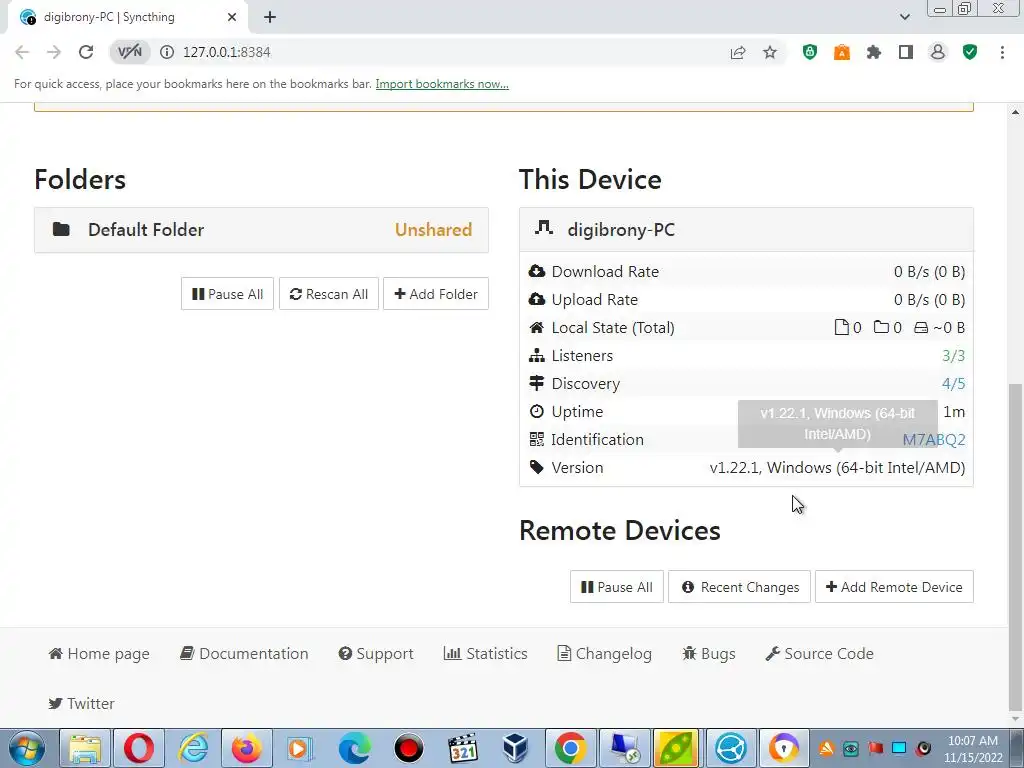1024x768 pixels.
Task: Open the Import bookmarks now link
Action: [442, 84]
